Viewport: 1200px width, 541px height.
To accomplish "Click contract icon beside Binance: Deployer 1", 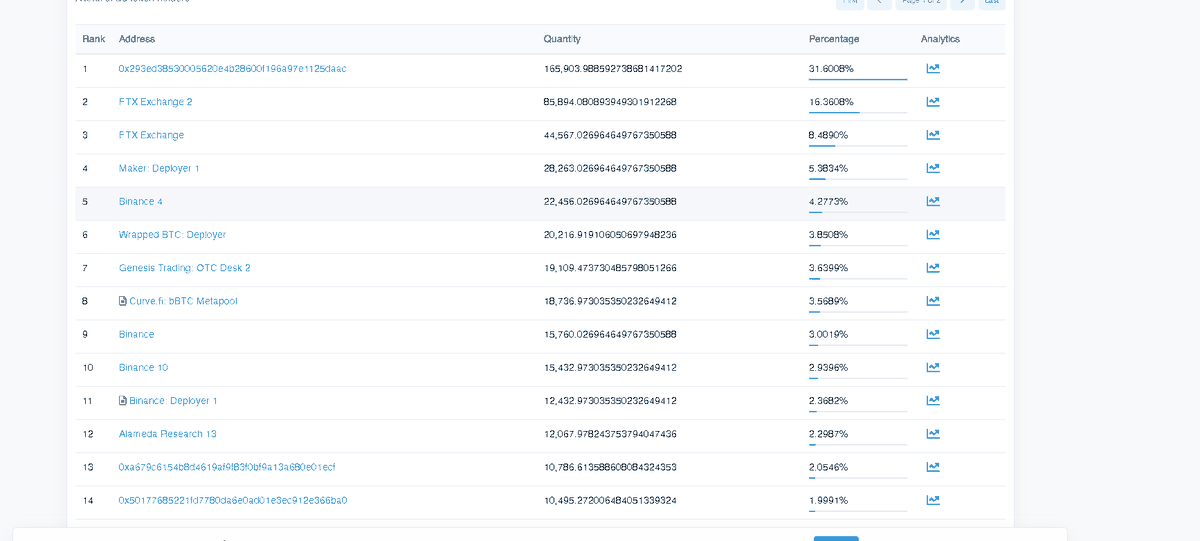I will [123, 401].
